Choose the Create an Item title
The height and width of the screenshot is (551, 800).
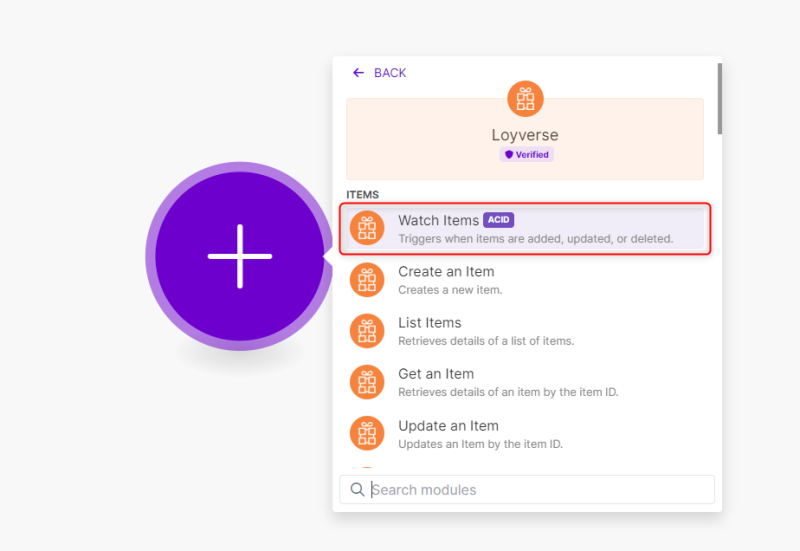pyautogui.click(x=446, y=272)
